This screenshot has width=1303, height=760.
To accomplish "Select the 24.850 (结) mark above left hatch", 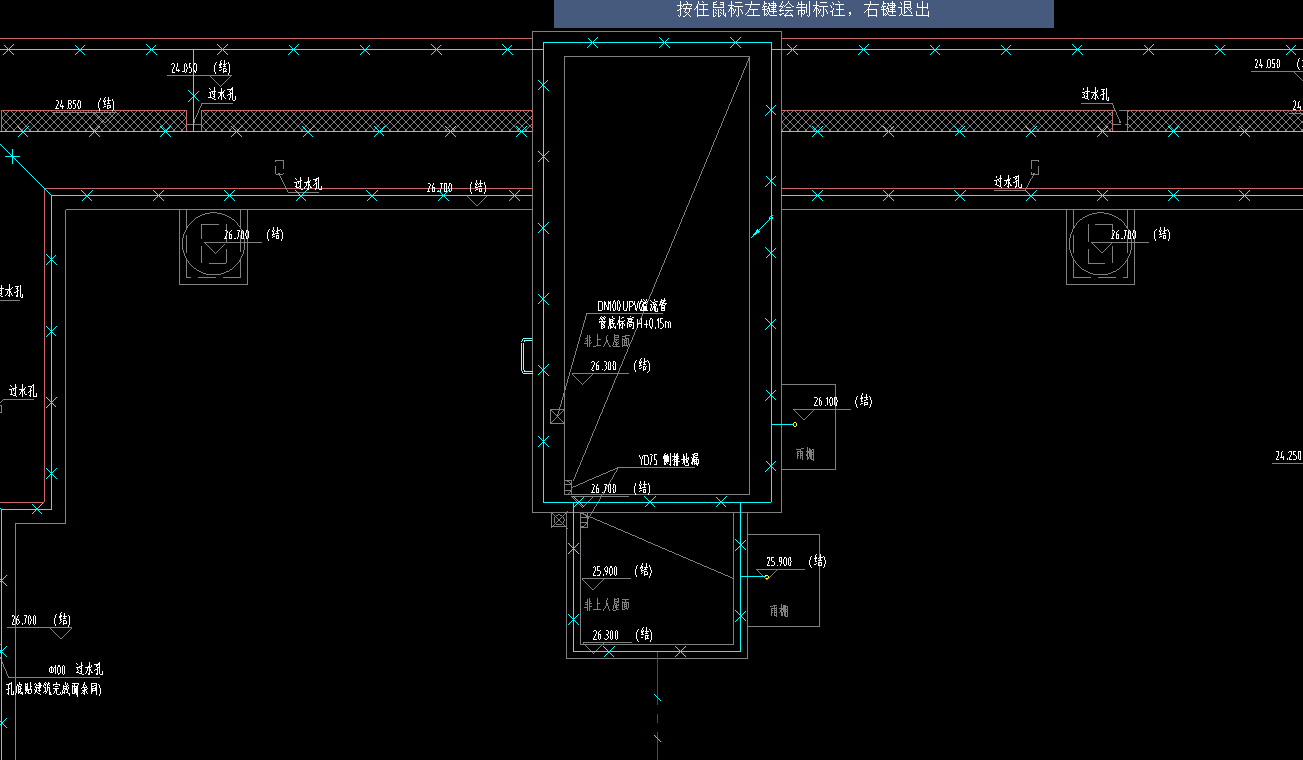I will [85, 104].
